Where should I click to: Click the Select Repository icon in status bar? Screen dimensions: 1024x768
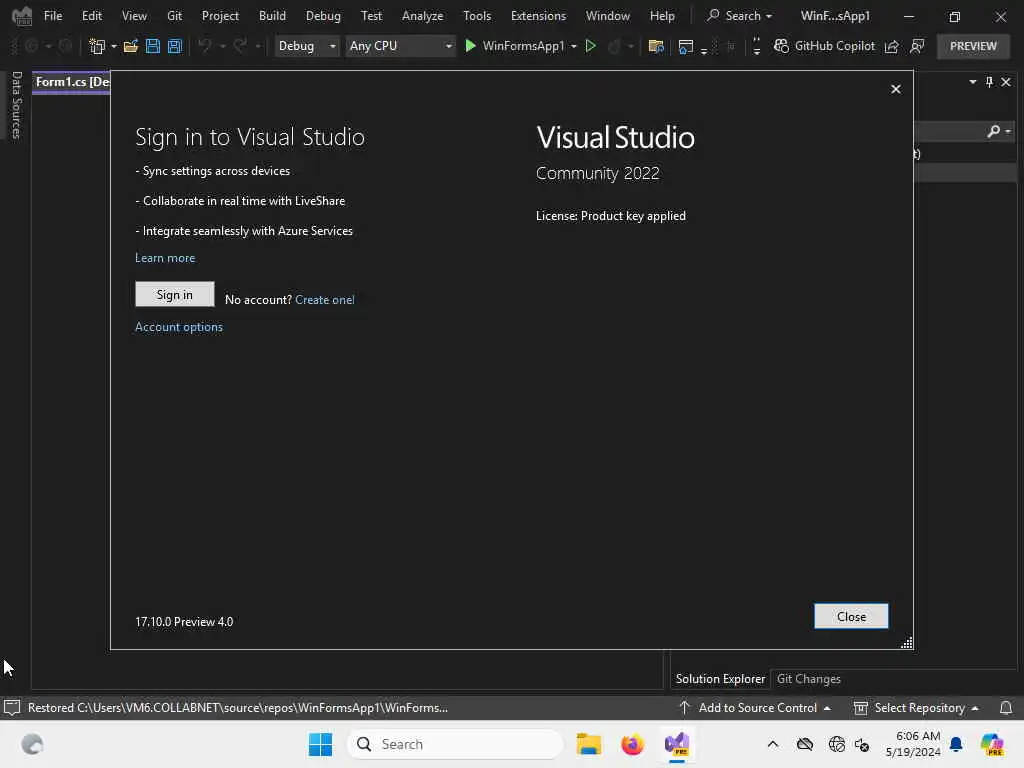[861, 708]
